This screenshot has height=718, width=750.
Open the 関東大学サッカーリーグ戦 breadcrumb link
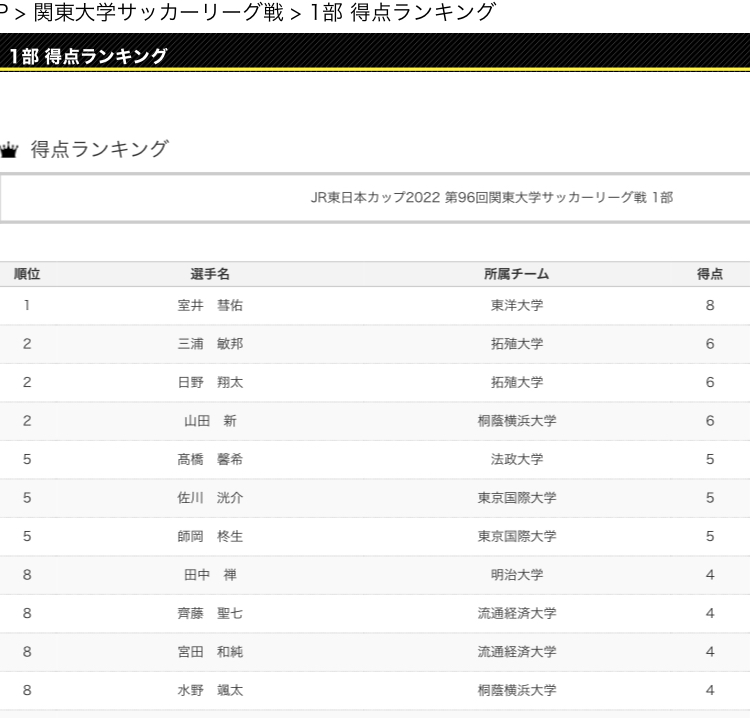click(158, 13)
